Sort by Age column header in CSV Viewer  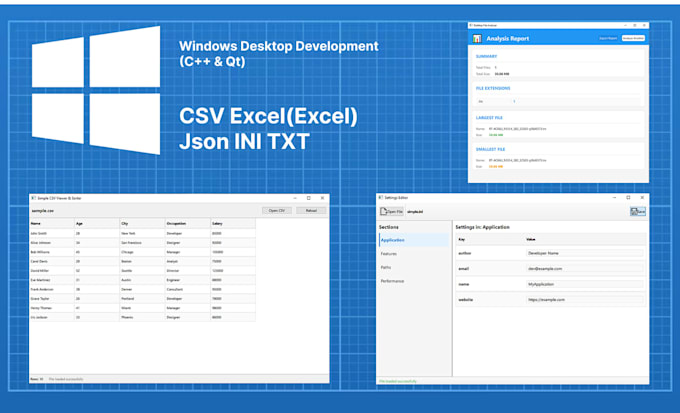tap(97, 223)
